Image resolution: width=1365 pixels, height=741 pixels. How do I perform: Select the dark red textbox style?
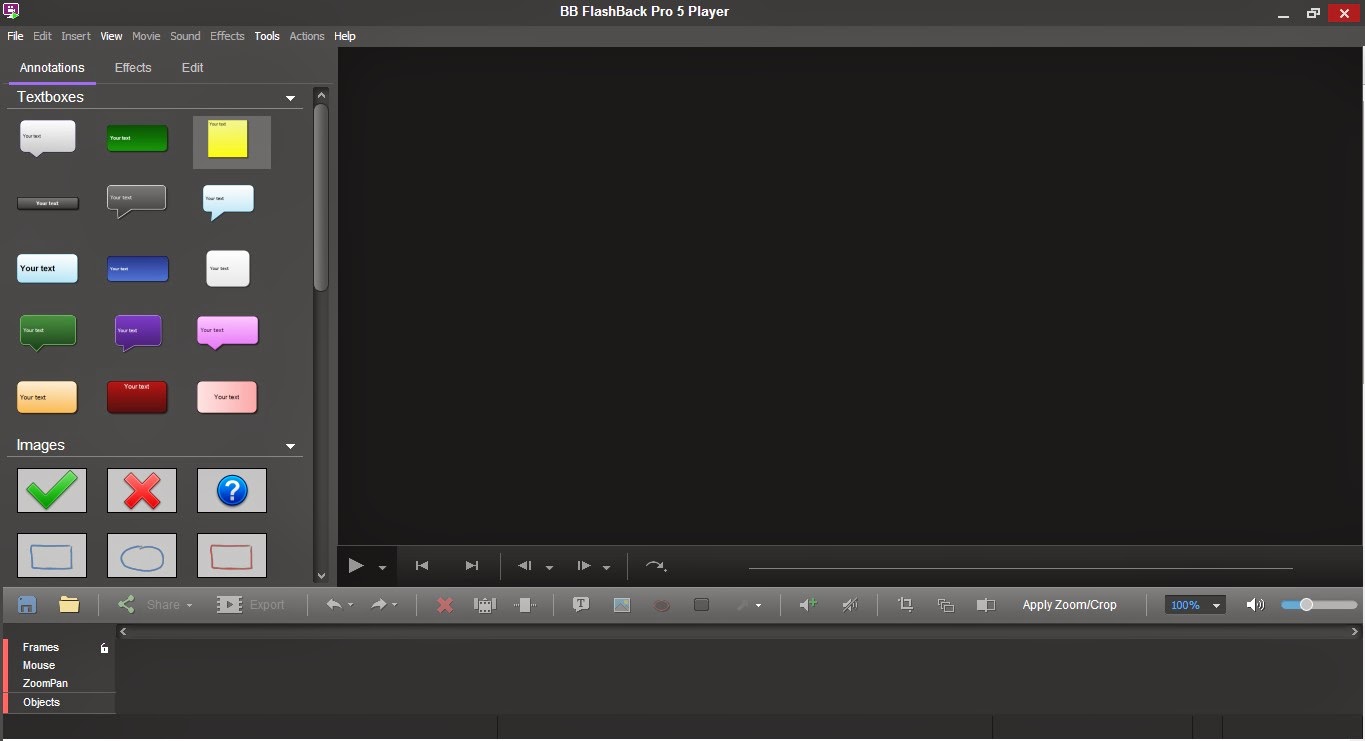coord(137,396)
